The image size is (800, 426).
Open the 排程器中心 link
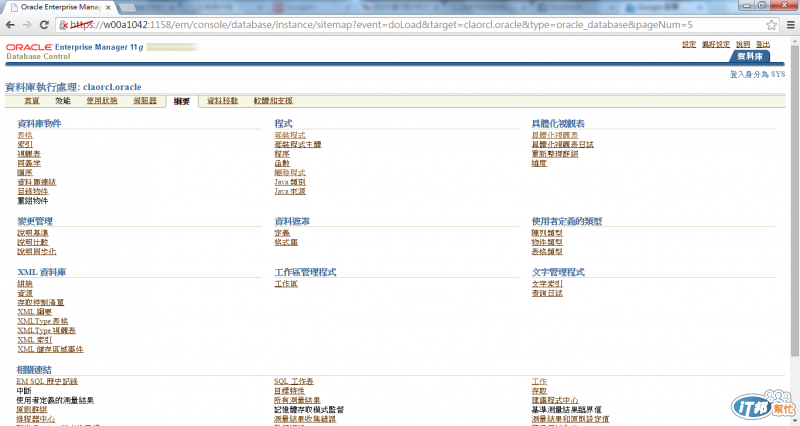pos(36,419)
